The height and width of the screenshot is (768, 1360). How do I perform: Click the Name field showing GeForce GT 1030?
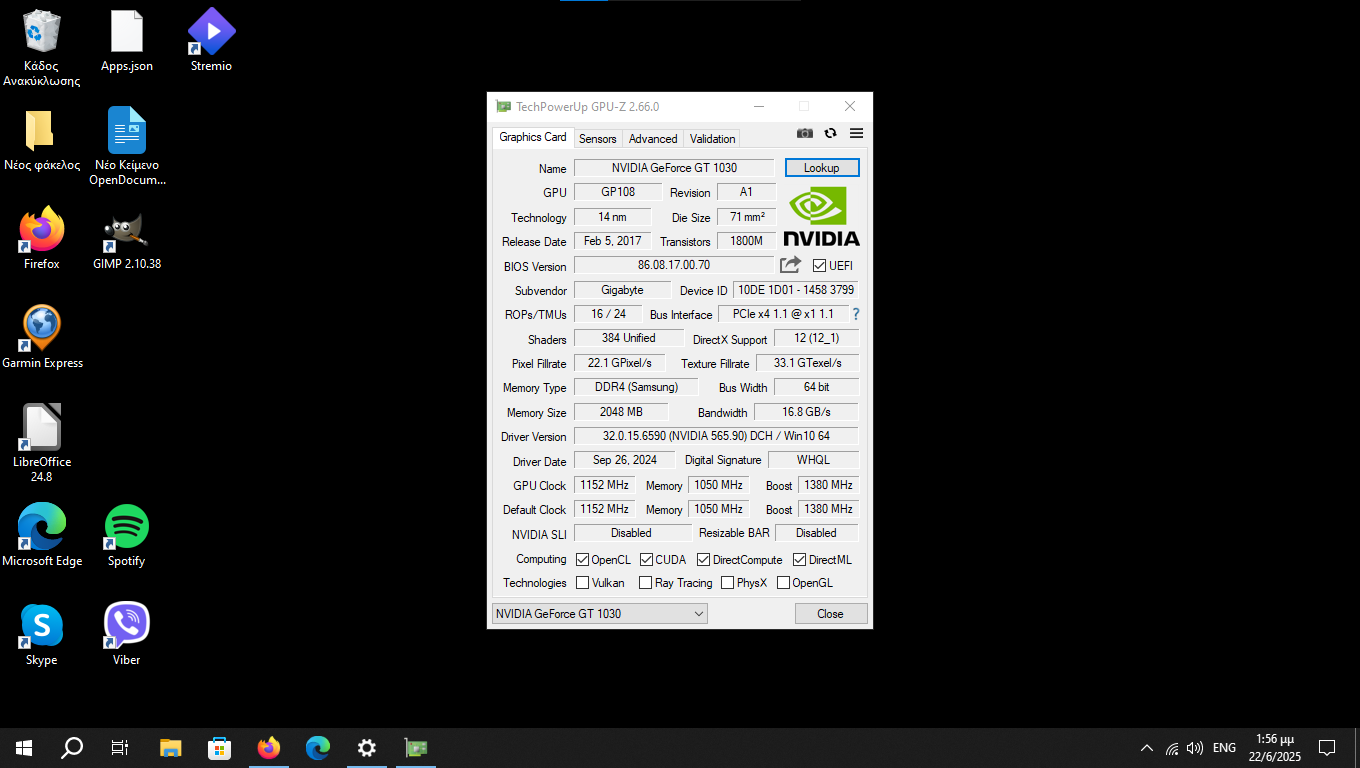(674, 168)
